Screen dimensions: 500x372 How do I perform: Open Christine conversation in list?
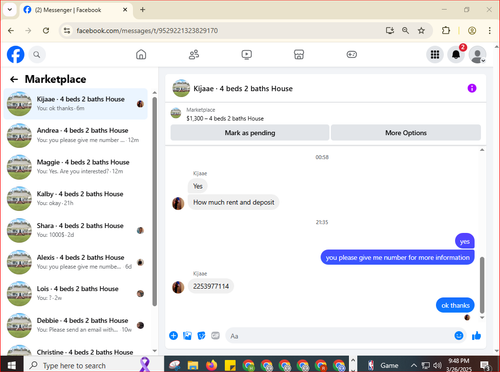(76, 350)
